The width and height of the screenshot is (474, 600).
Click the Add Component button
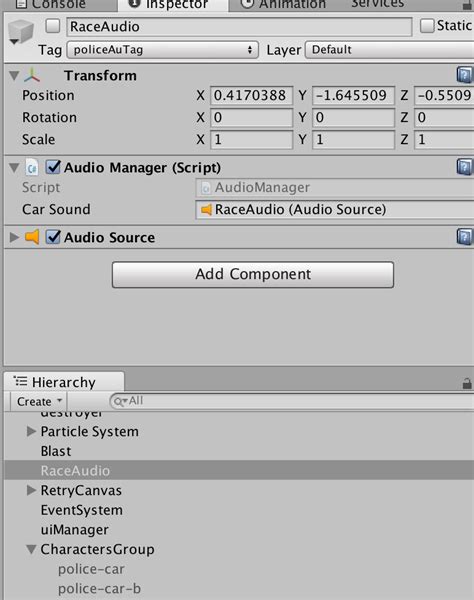click(253, 274)
